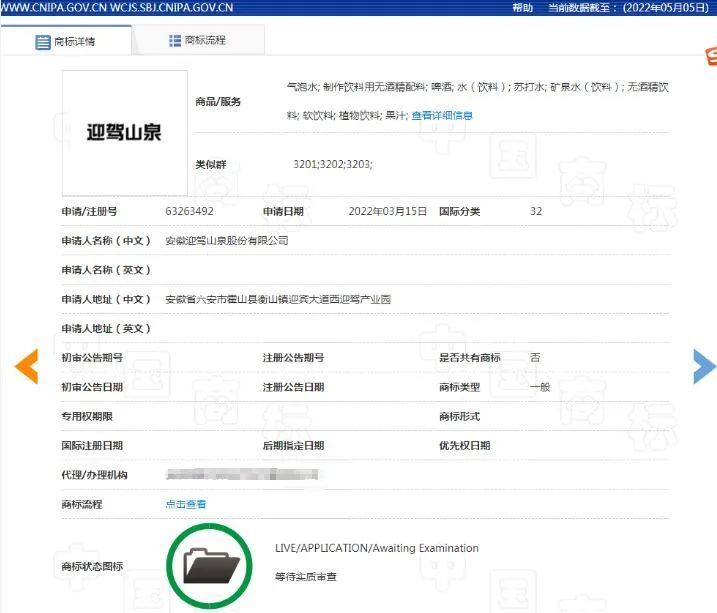Click the 注册公告日期 label
This screenshot has height=613, width=717.
point(294,387)
